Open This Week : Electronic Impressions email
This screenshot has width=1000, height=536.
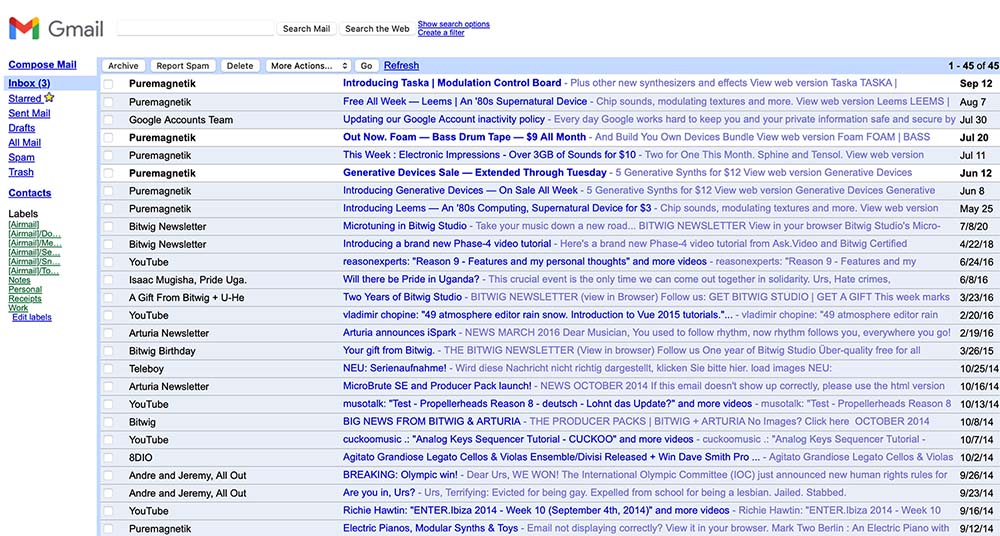pyautogui.click(x=489, y=155)
